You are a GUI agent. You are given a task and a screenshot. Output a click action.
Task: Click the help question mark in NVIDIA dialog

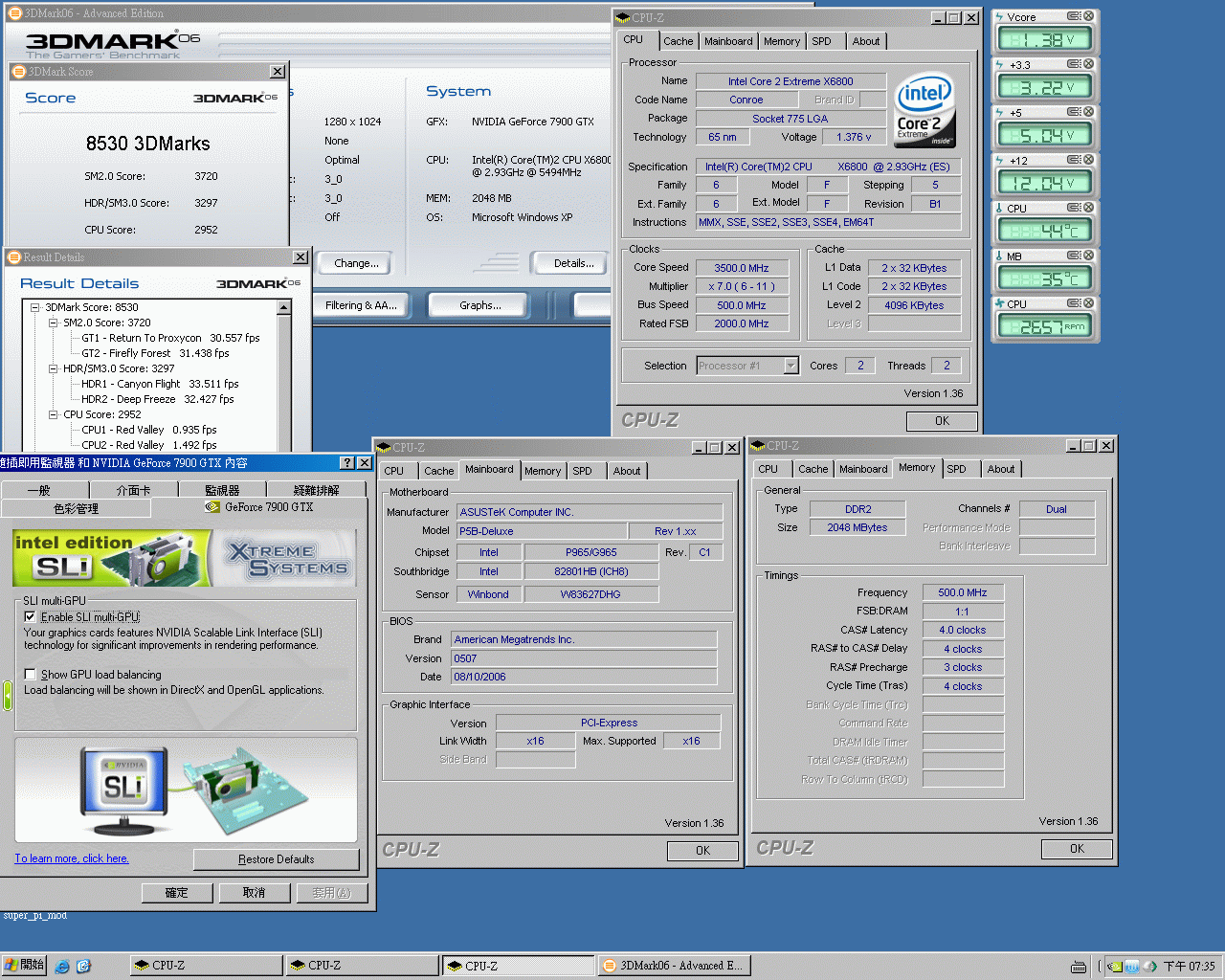coord(347,463)
